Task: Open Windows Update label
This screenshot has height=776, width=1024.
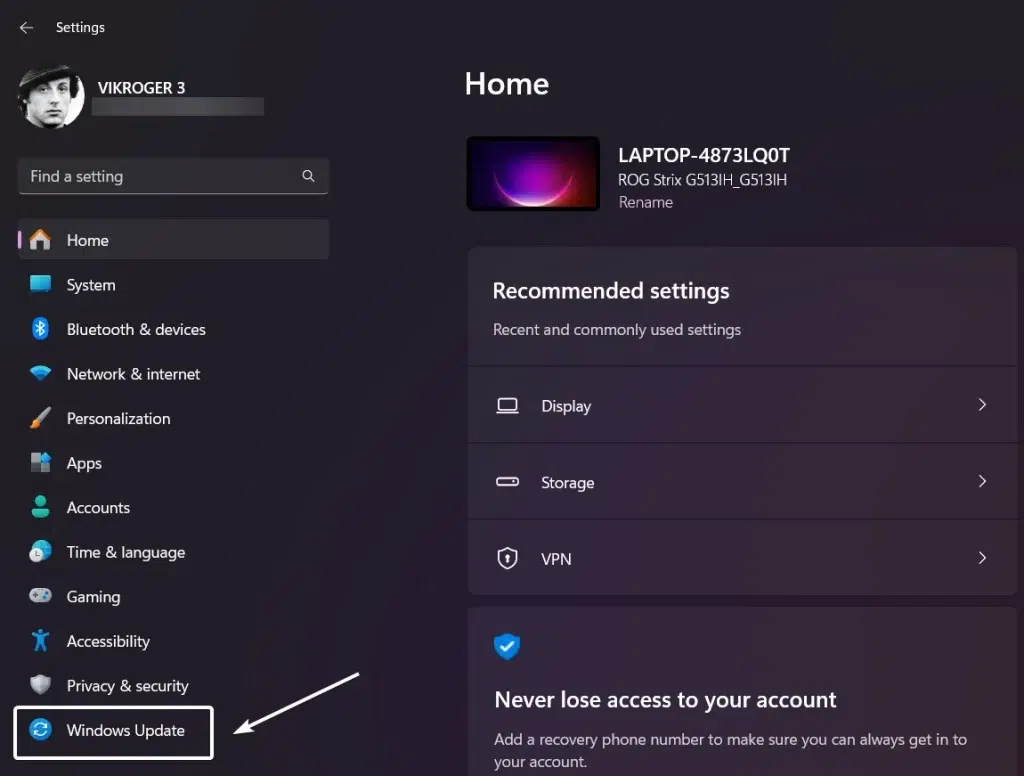Action: point(125,730)
